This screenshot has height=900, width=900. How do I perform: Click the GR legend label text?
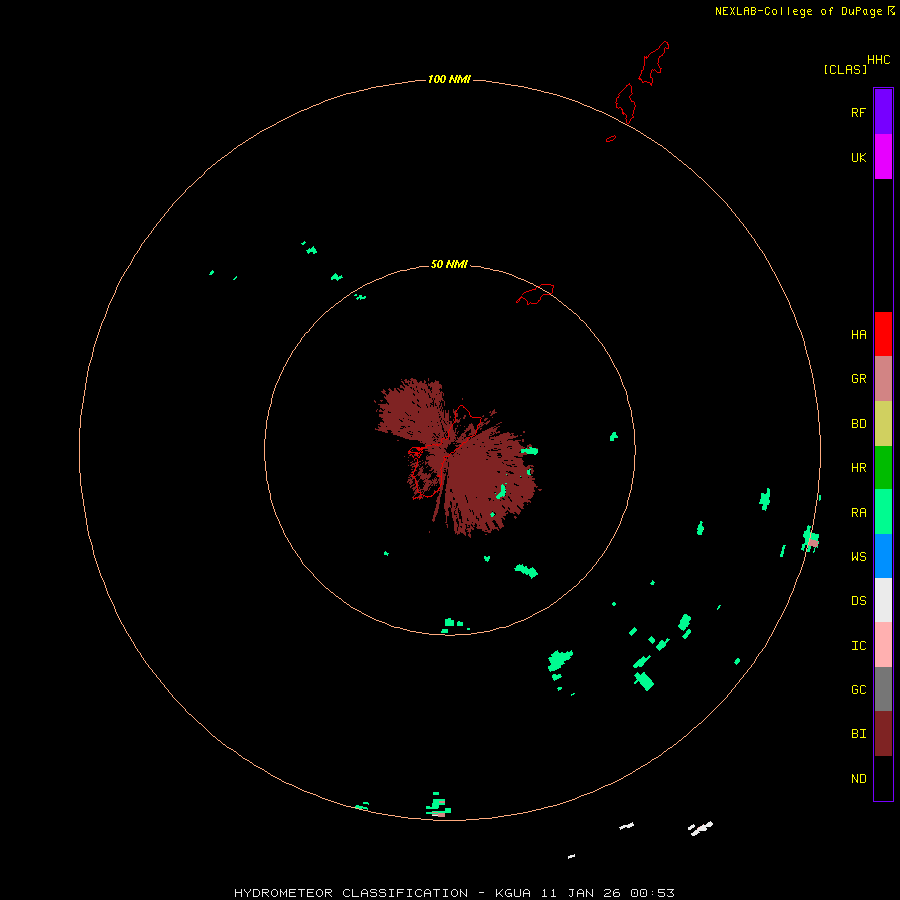[858, 379]
